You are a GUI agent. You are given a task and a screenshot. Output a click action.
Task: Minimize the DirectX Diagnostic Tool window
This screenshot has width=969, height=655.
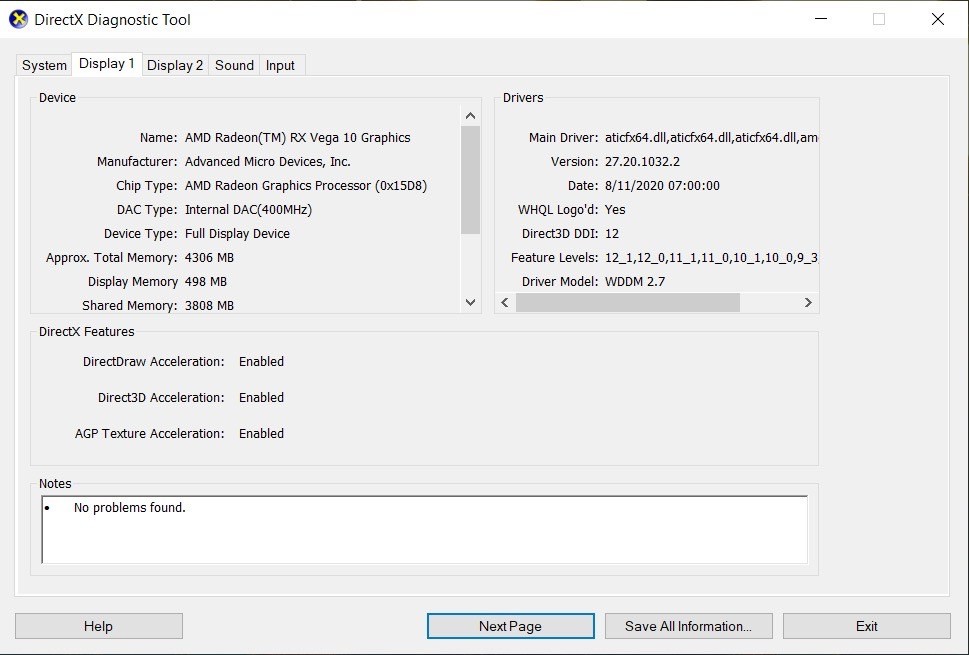(x=821, y=18)
